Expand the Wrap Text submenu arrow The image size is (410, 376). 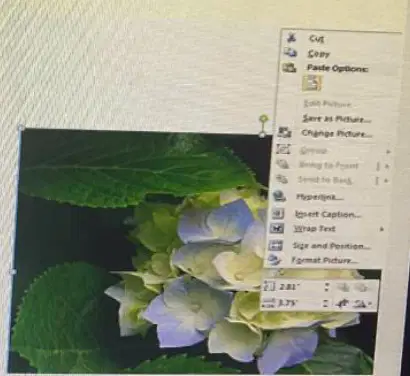pyautogui.click(x=382, y=229)
